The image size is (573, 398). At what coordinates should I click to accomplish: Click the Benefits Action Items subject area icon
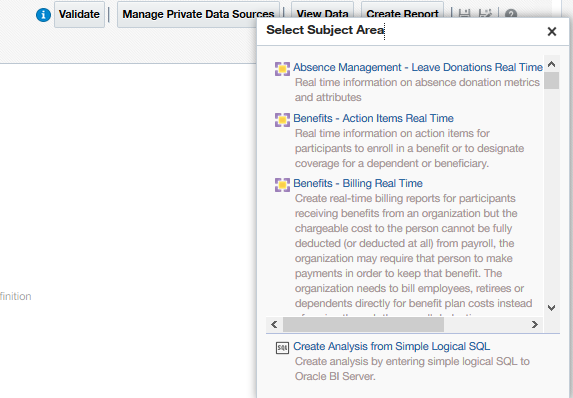tap(282, 120)
